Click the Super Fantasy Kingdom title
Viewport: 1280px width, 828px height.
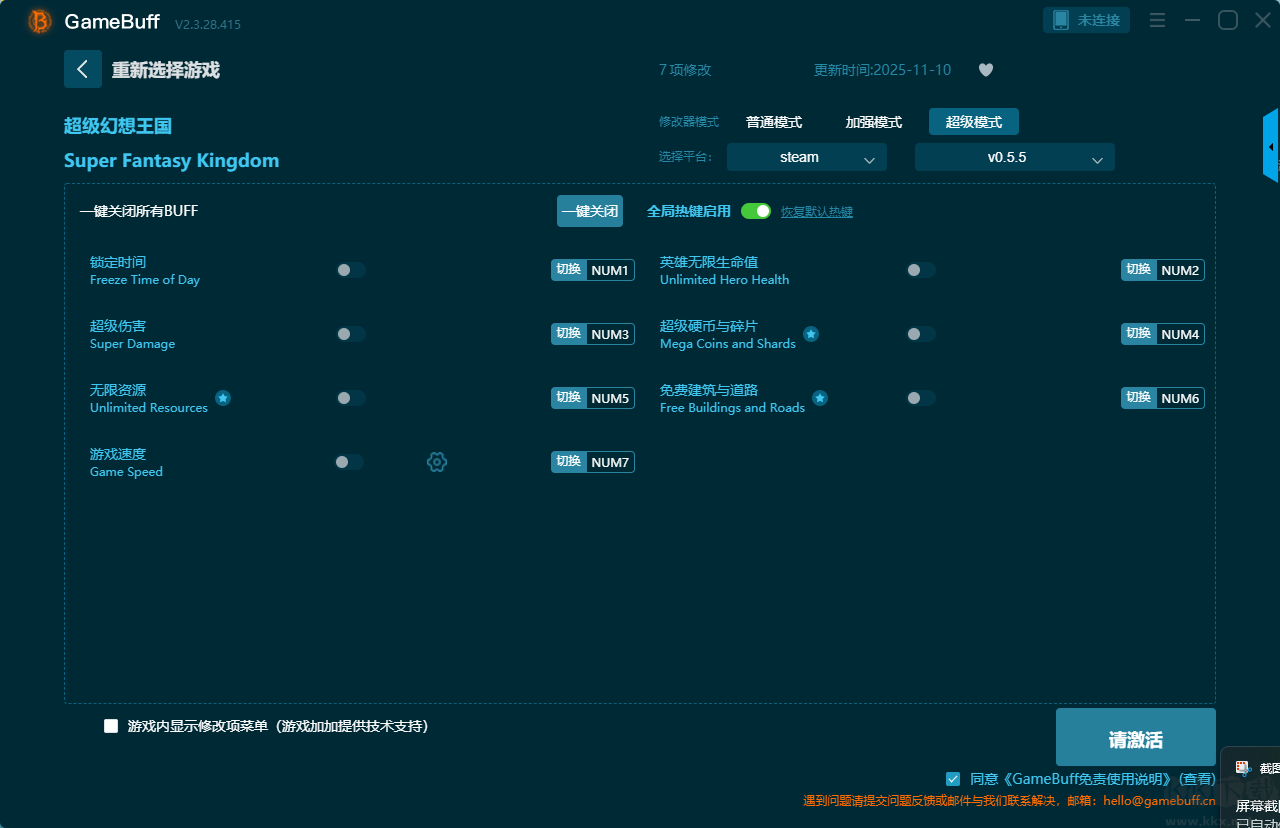coord(171,161)
